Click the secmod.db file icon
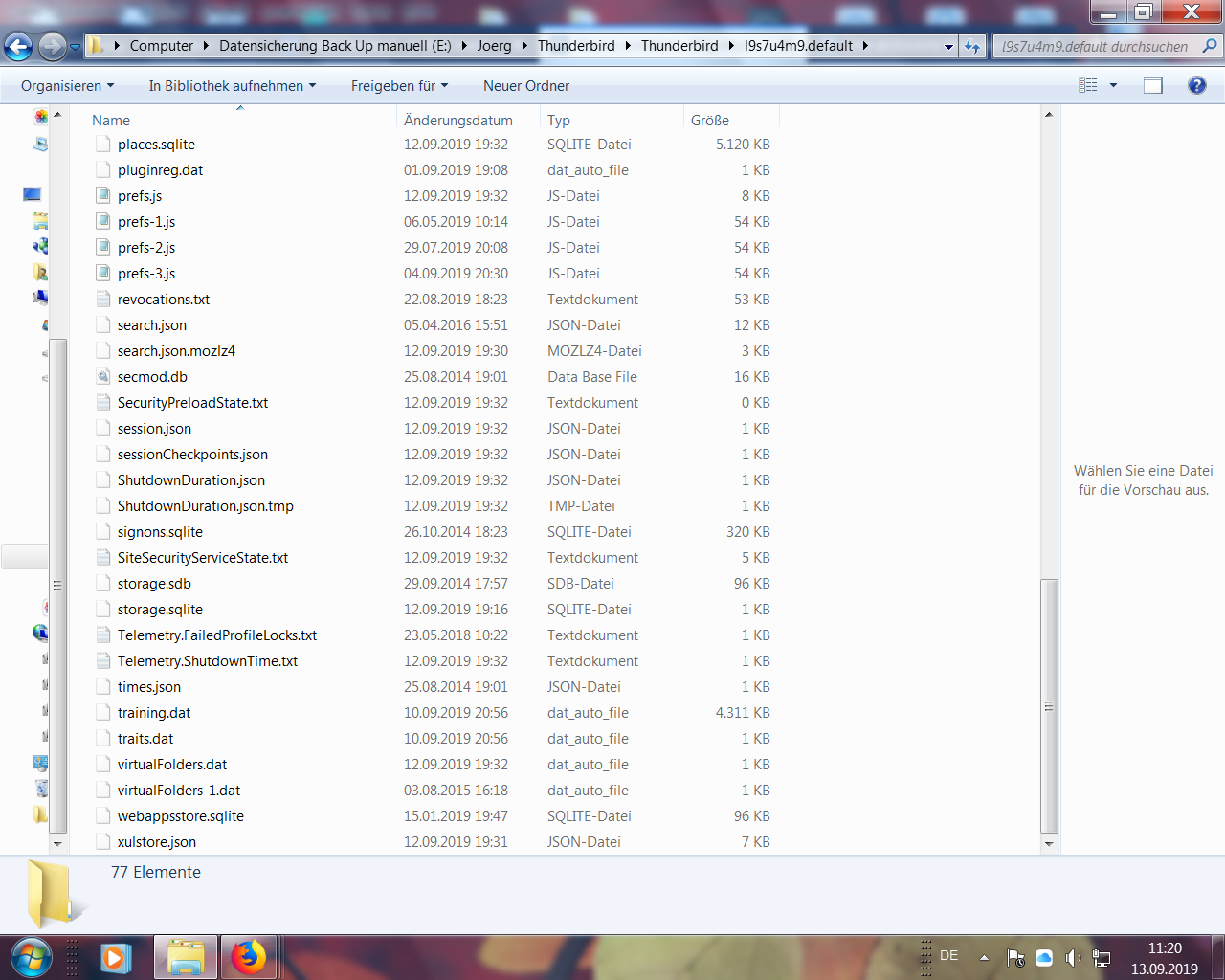 (103, 376)
